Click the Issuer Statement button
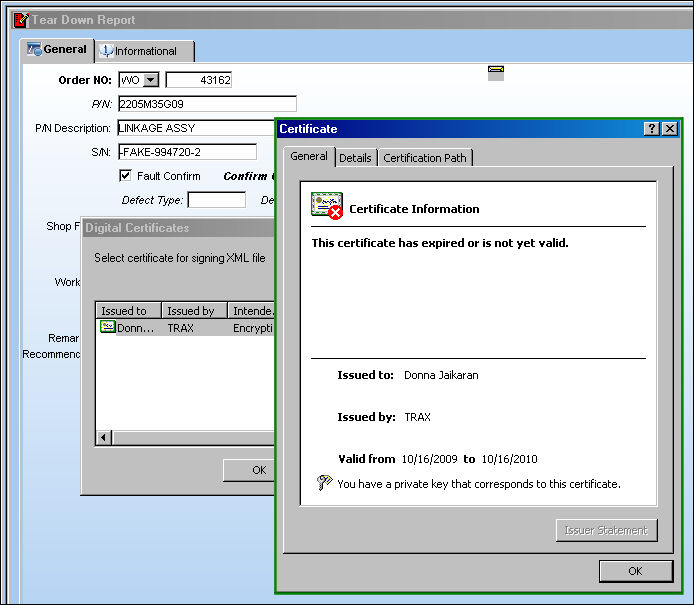Image resolution: width=694 pixels, height=605 pixels. (x=606, y=530)
